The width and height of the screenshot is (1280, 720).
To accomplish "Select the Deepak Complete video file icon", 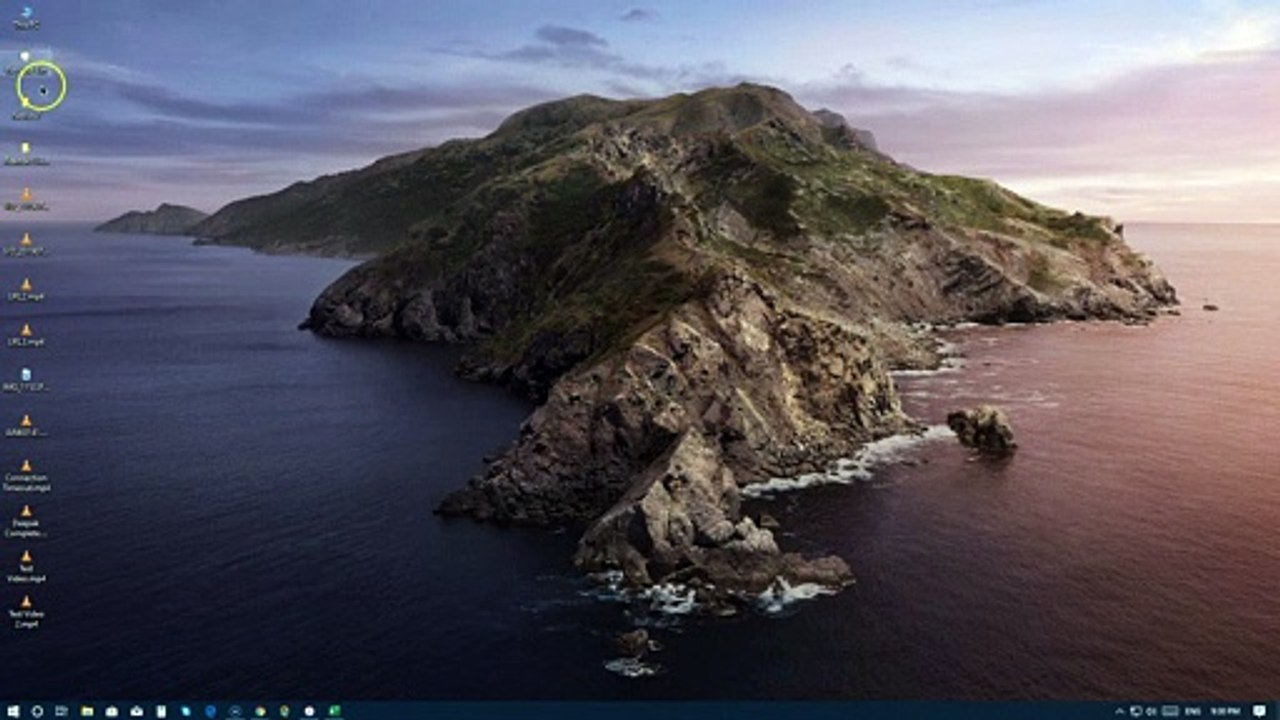I will [x=26, y=521].
